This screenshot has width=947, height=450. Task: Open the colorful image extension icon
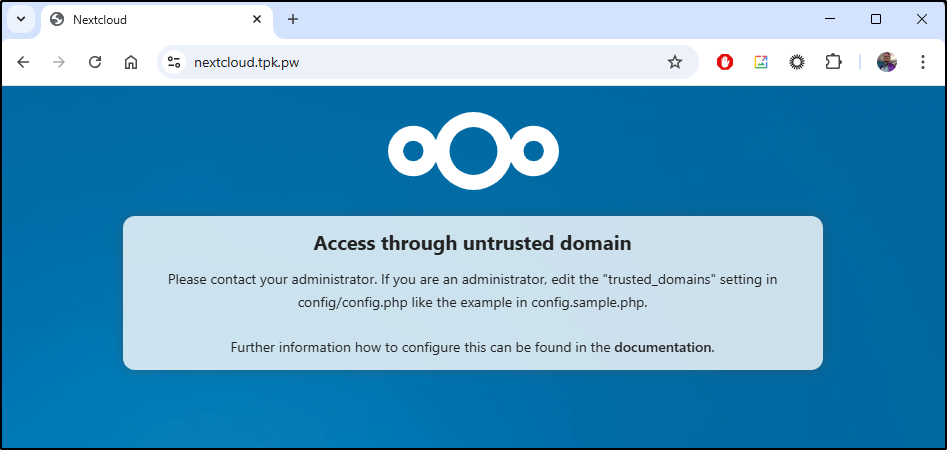761,62
